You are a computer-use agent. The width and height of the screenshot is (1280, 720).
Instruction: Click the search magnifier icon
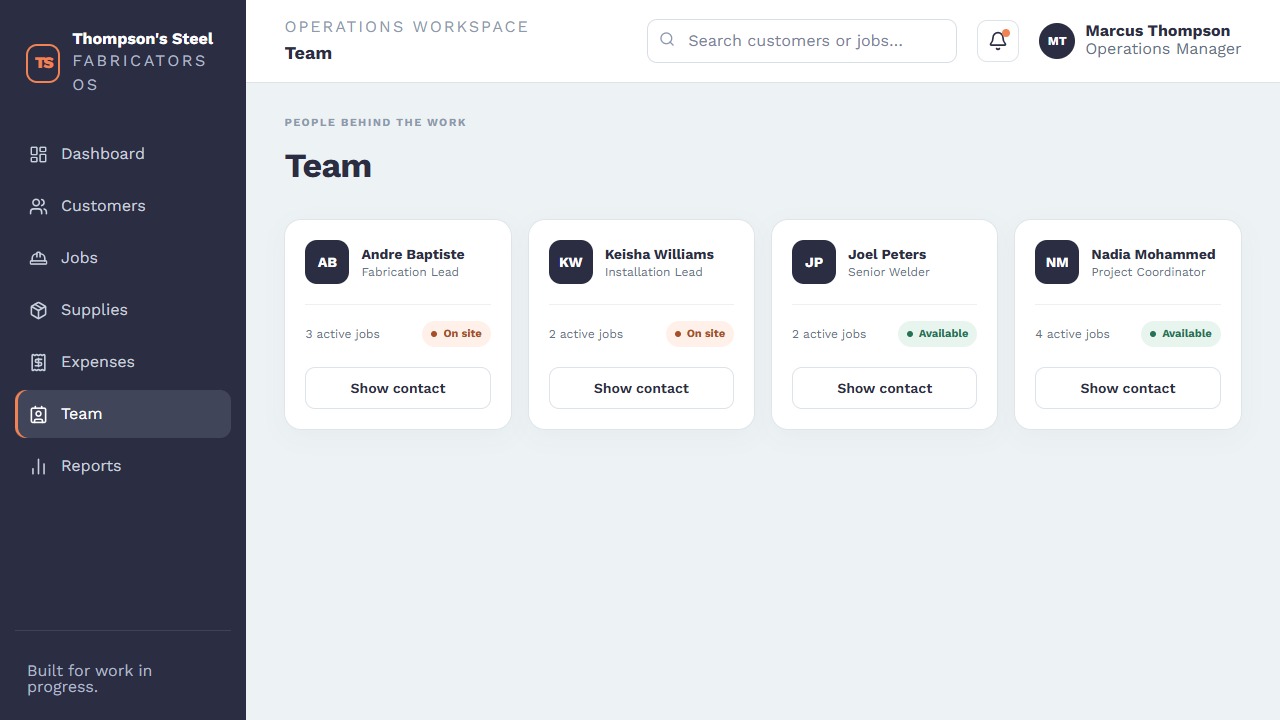667,40
